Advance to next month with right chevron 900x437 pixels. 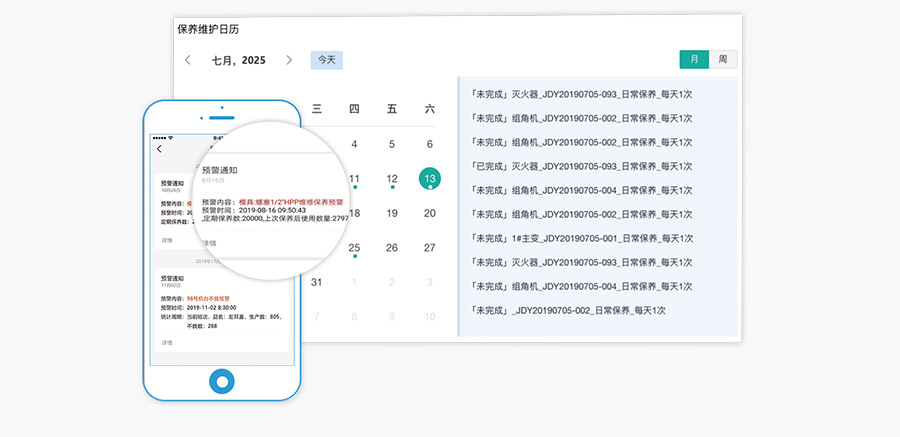[x=289, y=60]
